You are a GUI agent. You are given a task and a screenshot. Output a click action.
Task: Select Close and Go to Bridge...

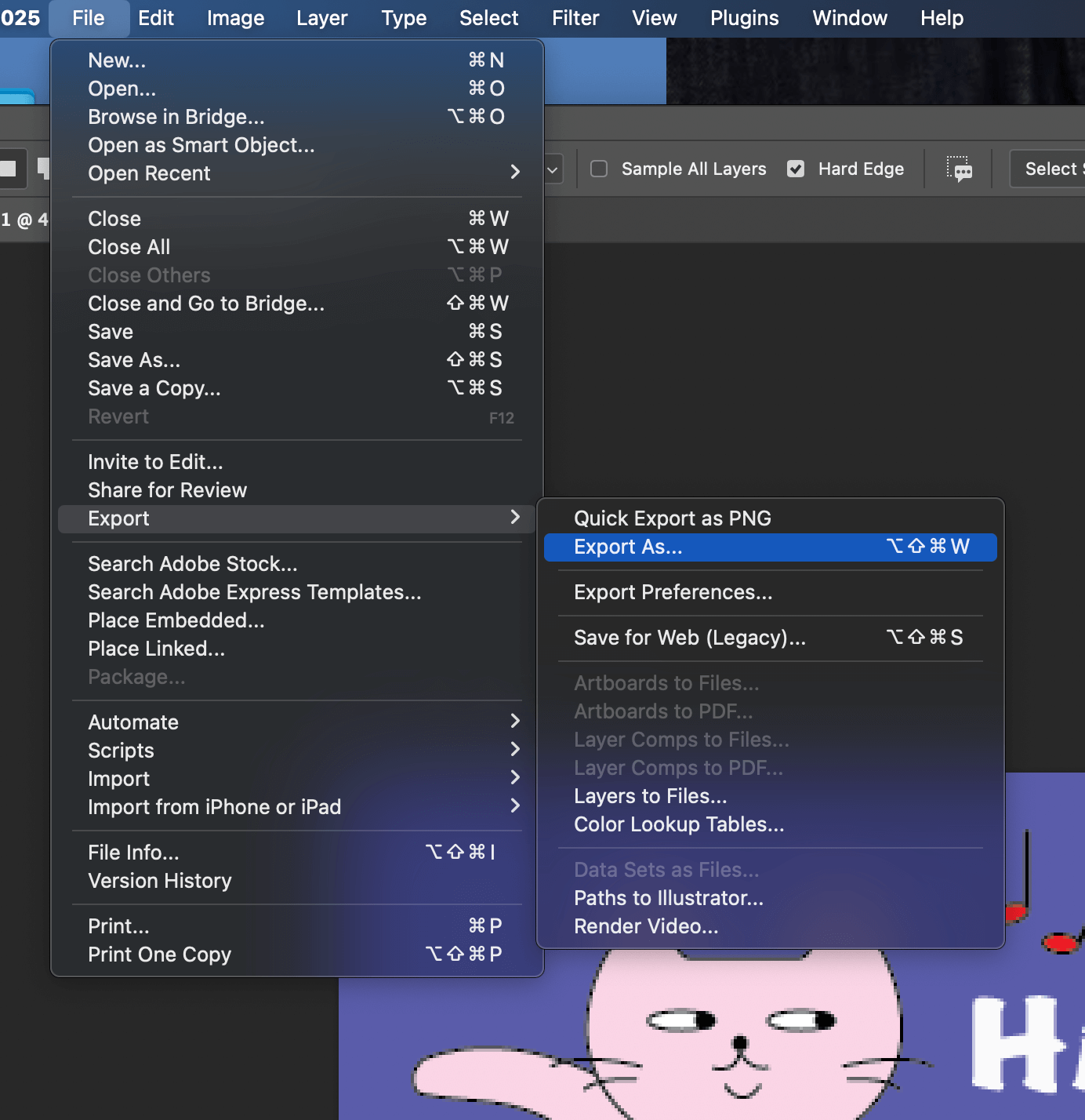click(297, 304)
